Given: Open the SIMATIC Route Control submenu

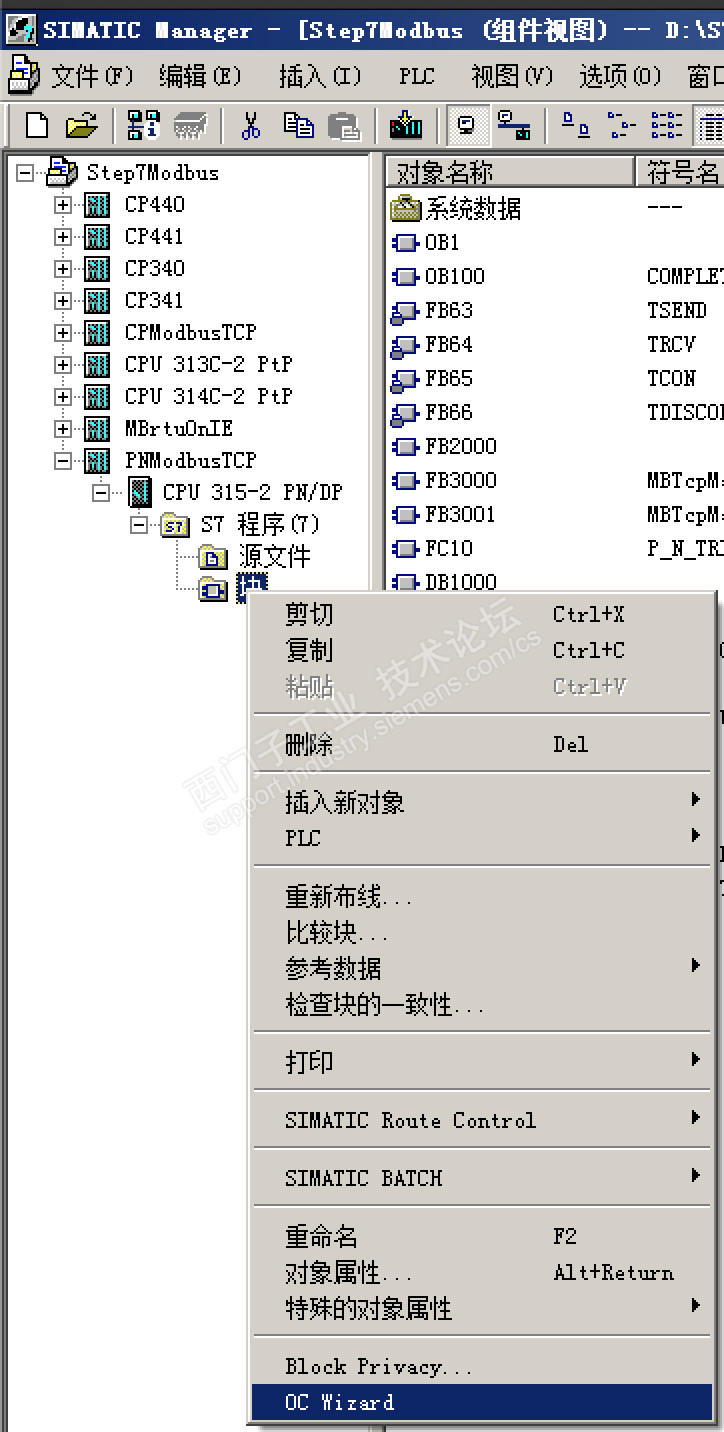Looking at the screenshot, I should pos(482,1120).
